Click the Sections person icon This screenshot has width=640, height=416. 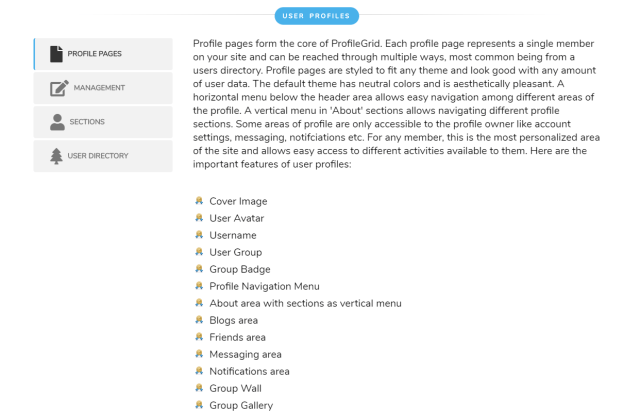click(x=57, y=122)
